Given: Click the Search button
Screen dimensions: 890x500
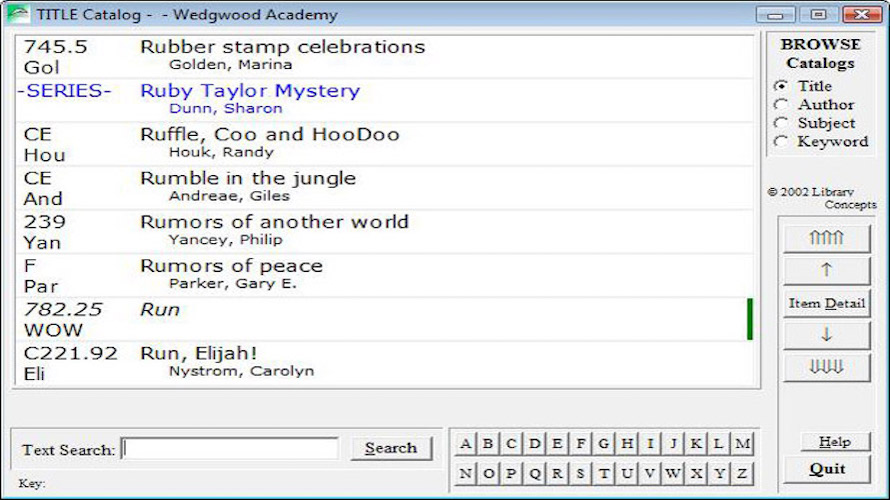Looking at the screenshot, I should pyautogui.click(x=390, y=449).
